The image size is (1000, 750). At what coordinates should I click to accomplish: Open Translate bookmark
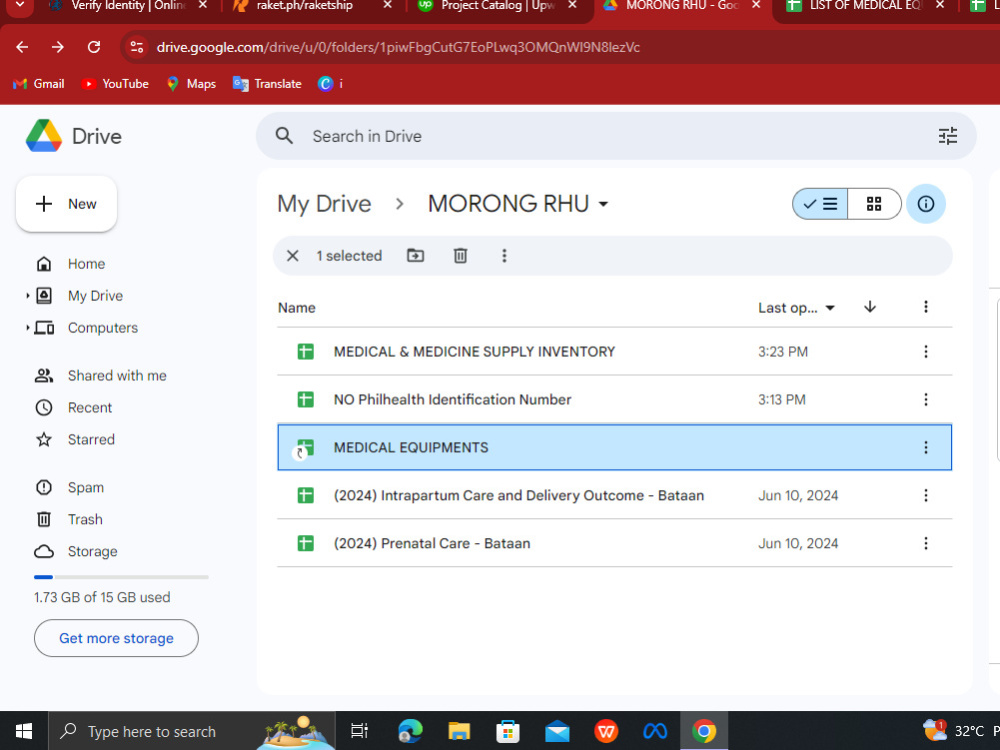point(267,84)
